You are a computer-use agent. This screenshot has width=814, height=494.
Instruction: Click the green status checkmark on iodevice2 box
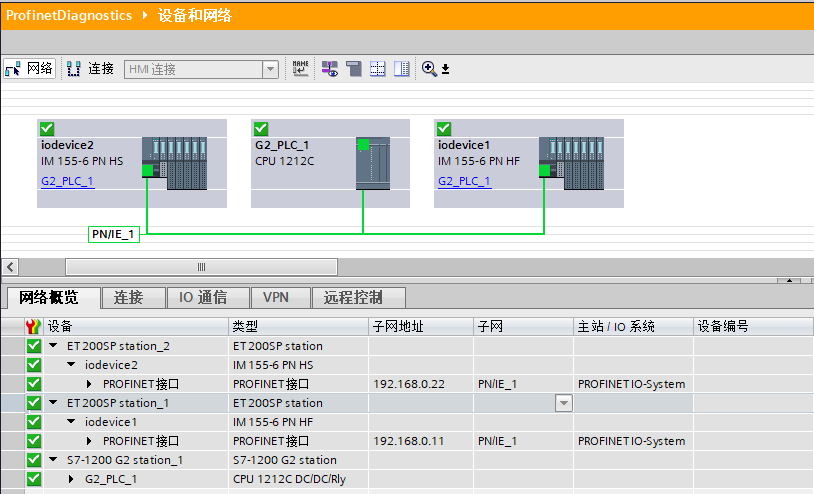point(47,129)
